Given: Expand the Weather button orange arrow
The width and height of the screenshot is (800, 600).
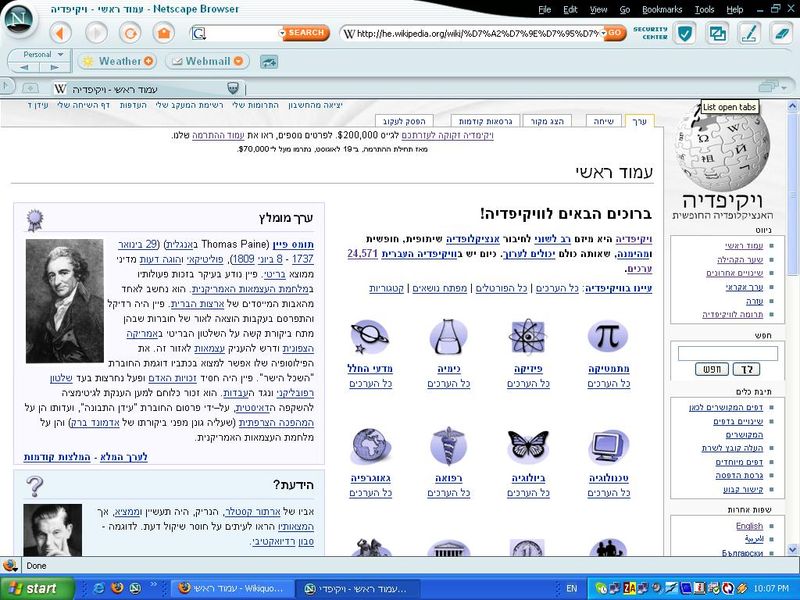Looking at the screenshot, I should [148, 61].
